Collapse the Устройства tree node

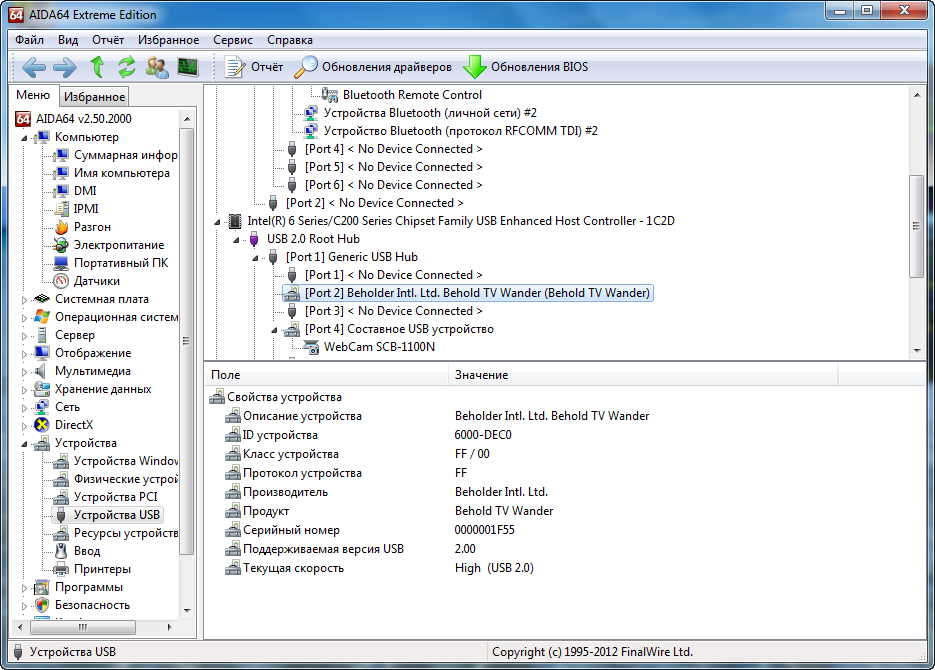coord(25,443)
